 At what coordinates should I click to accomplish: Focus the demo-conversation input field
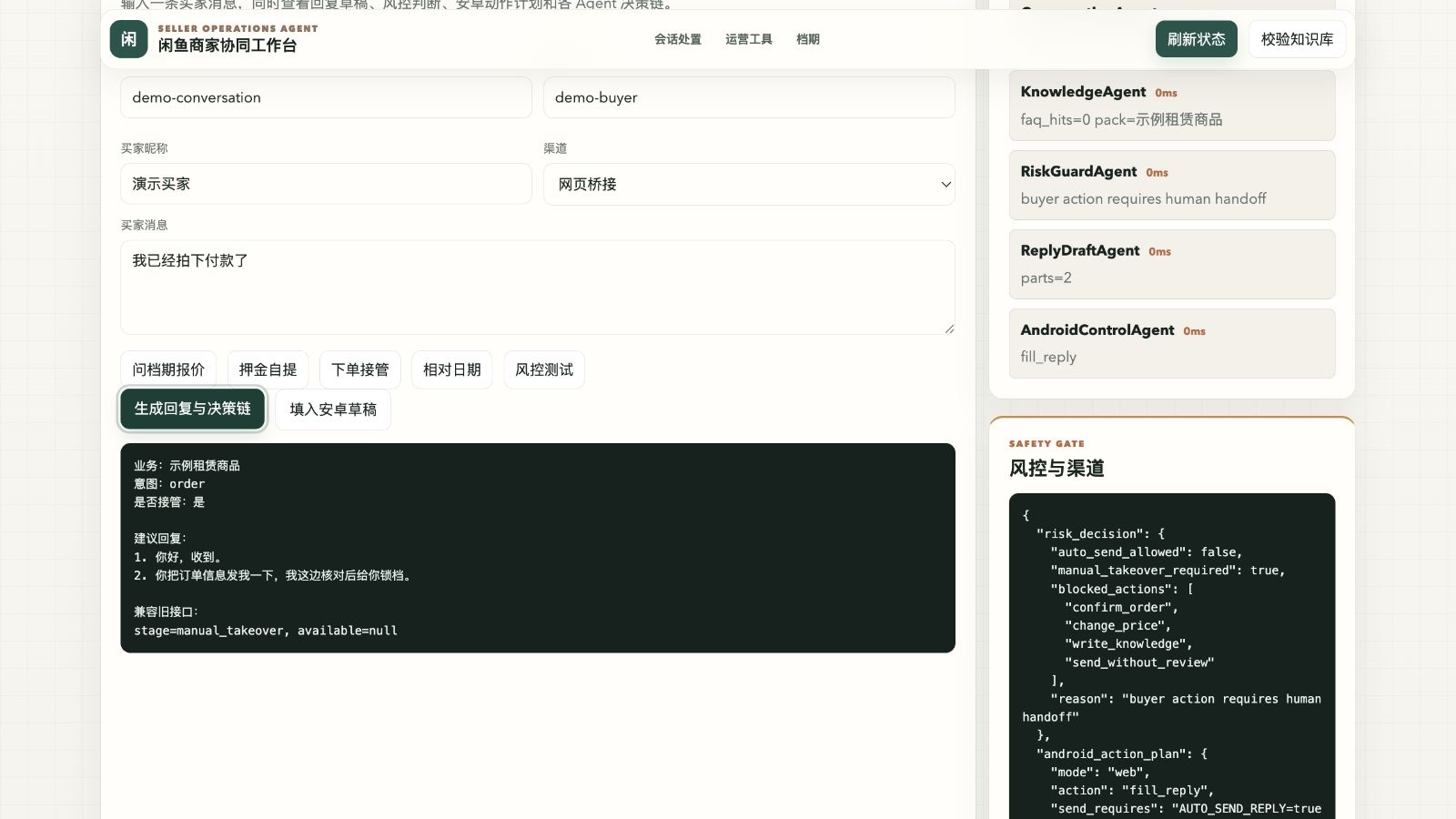(326, 97)
